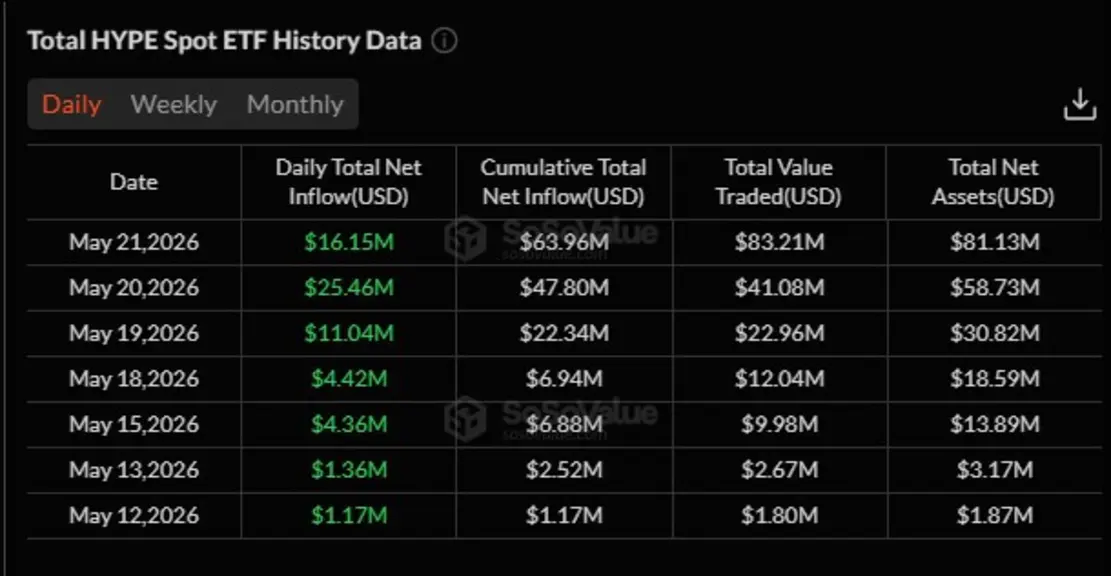
Task: Click the $4.42M daily inflow value
Action: [x=349, y=378]
